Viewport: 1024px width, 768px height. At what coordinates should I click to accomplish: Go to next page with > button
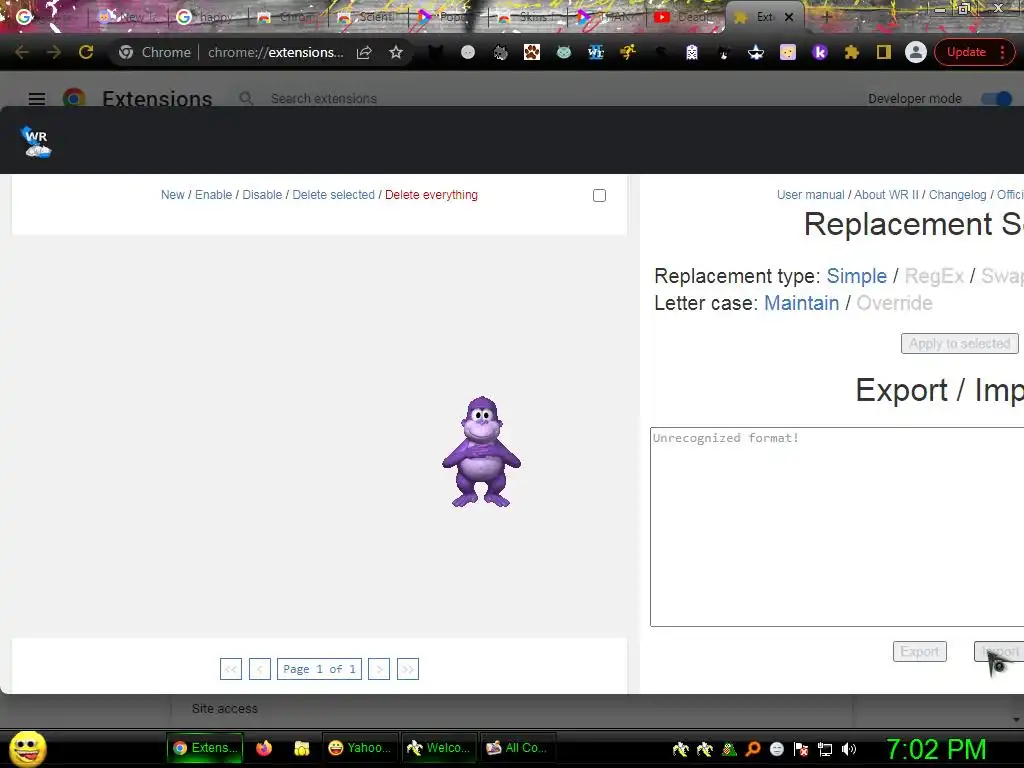(x=379, y=669)
